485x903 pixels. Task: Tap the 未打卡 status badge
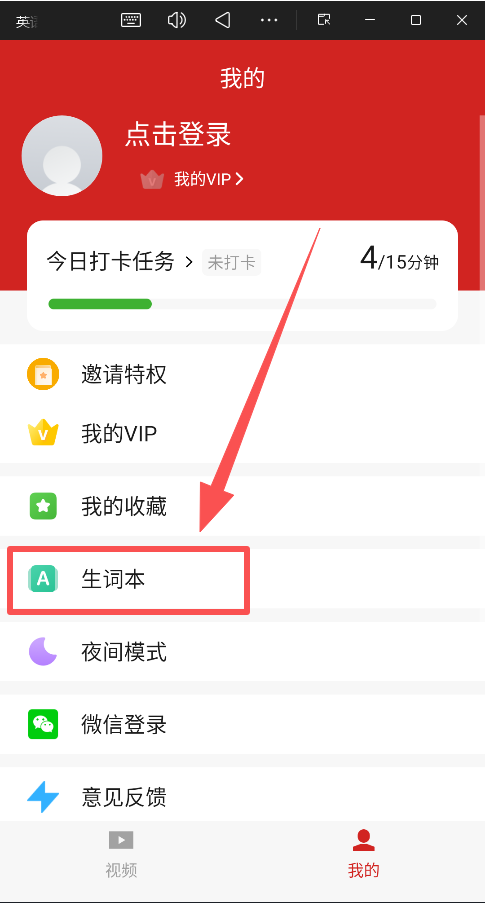[x=231, y=263]
